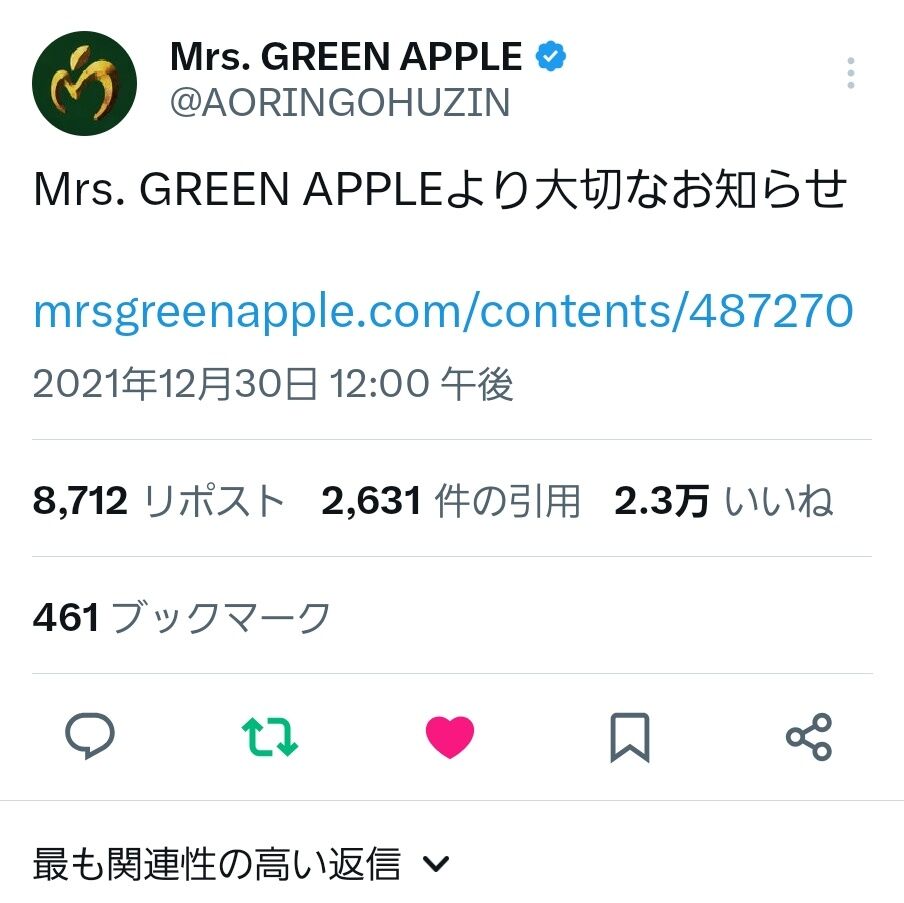Open the share icon
904x903 pixels.
point(809,737)
